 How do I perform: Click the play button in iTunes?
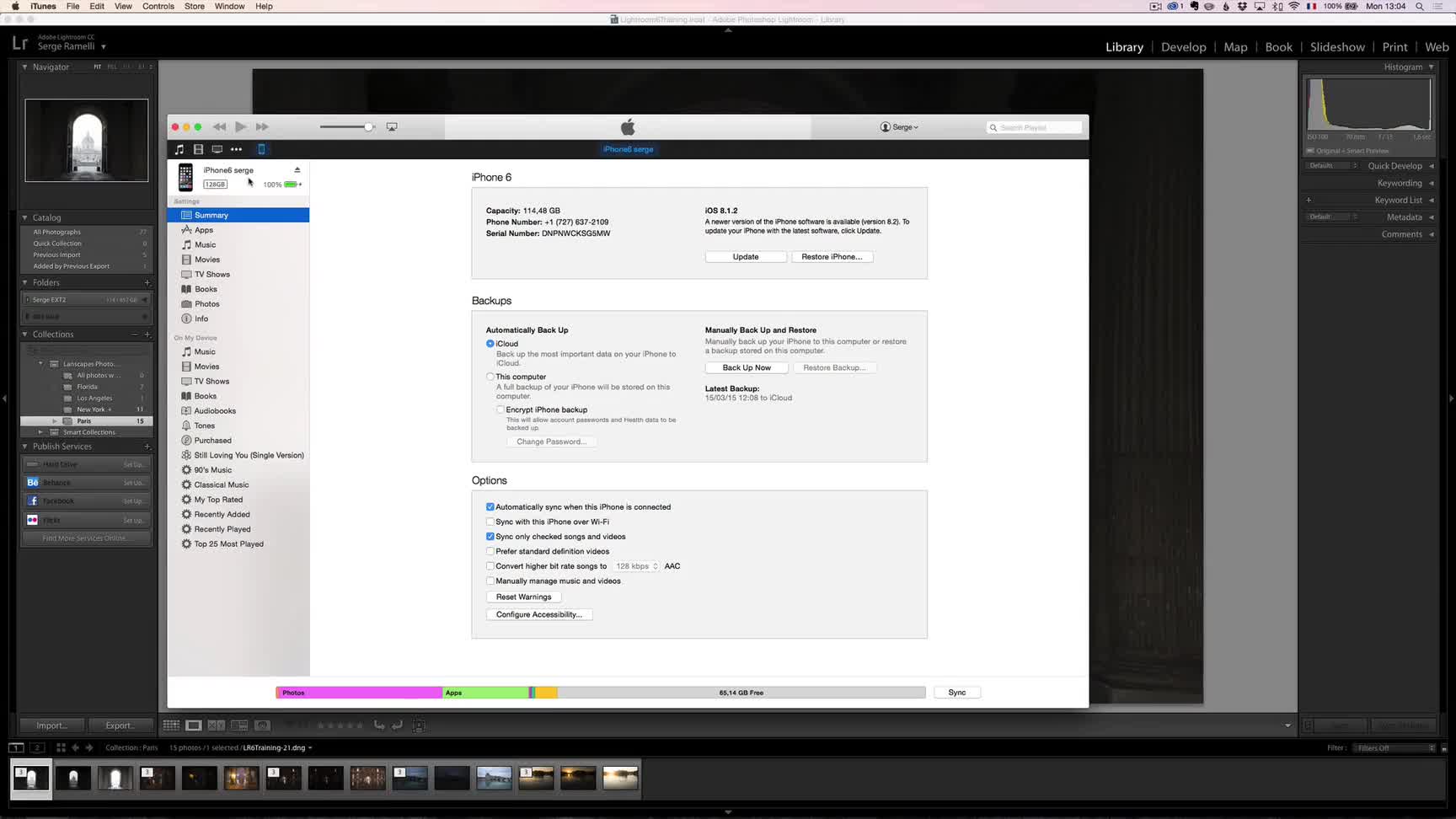(240, 126)
